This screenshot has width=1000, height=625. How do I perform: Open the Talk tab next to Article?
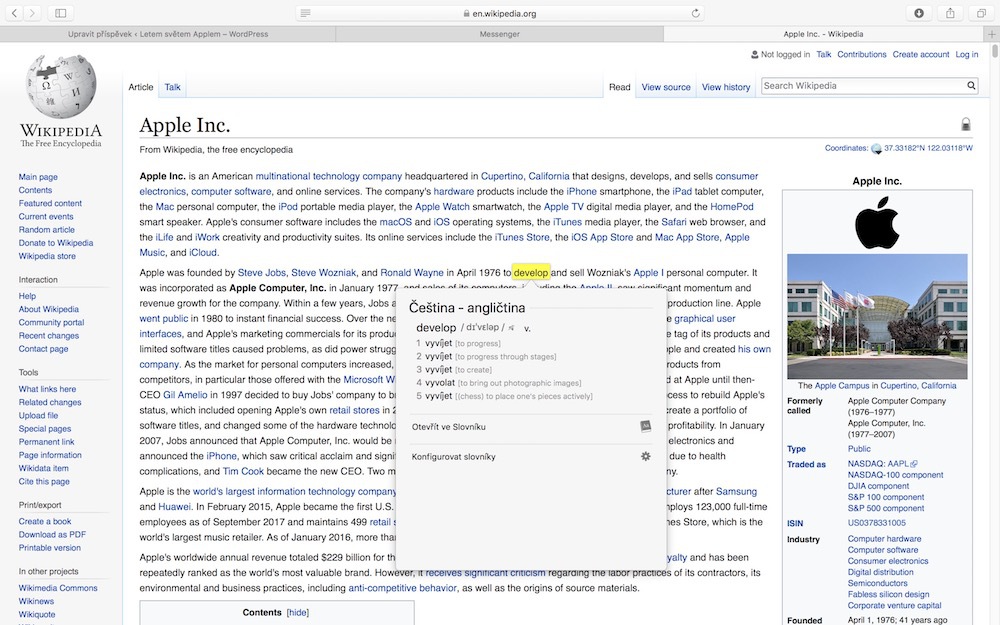coord(173,87)
